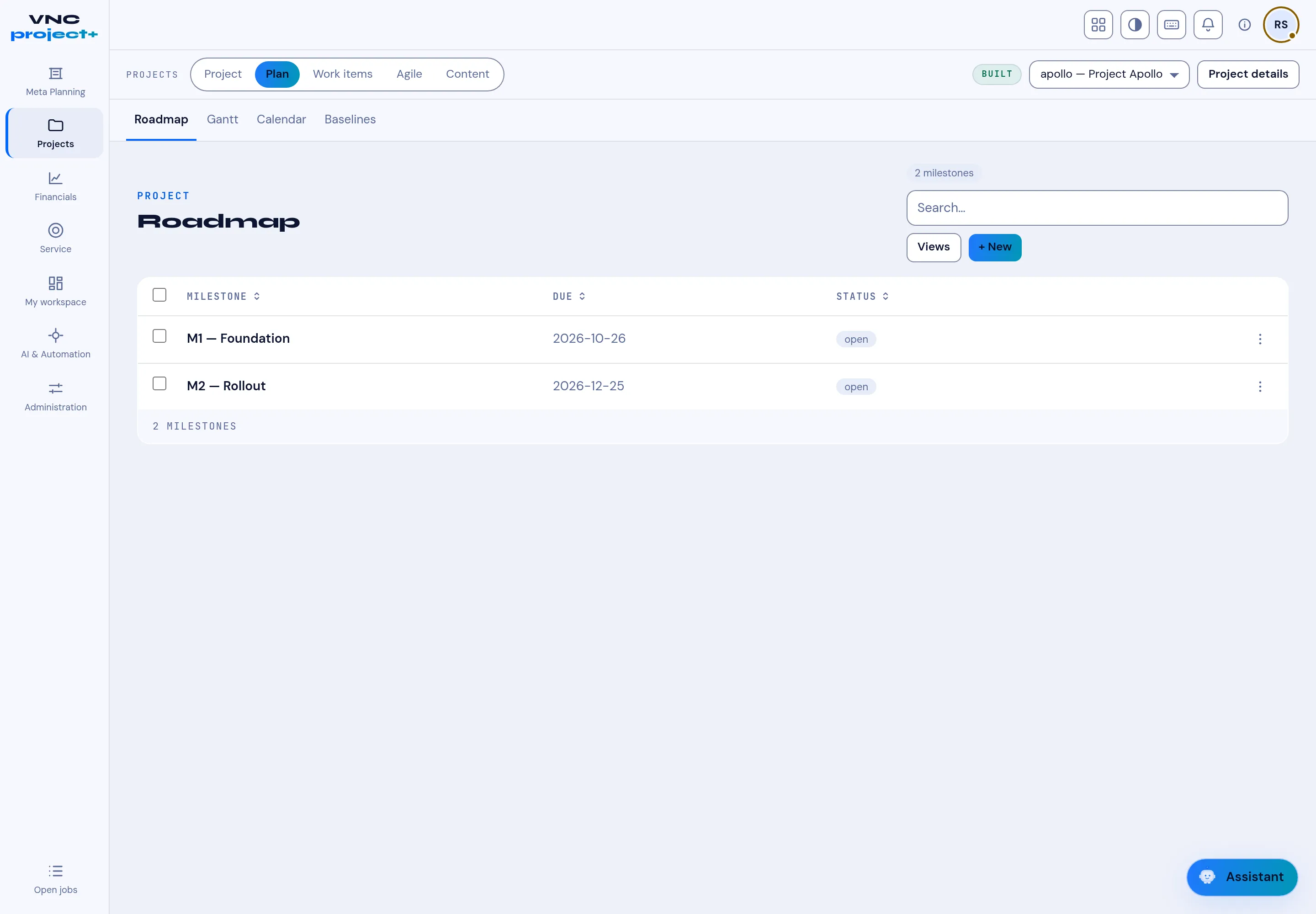
Task: Open the M1 — Foundation milestone
Action: coord(238,339)
